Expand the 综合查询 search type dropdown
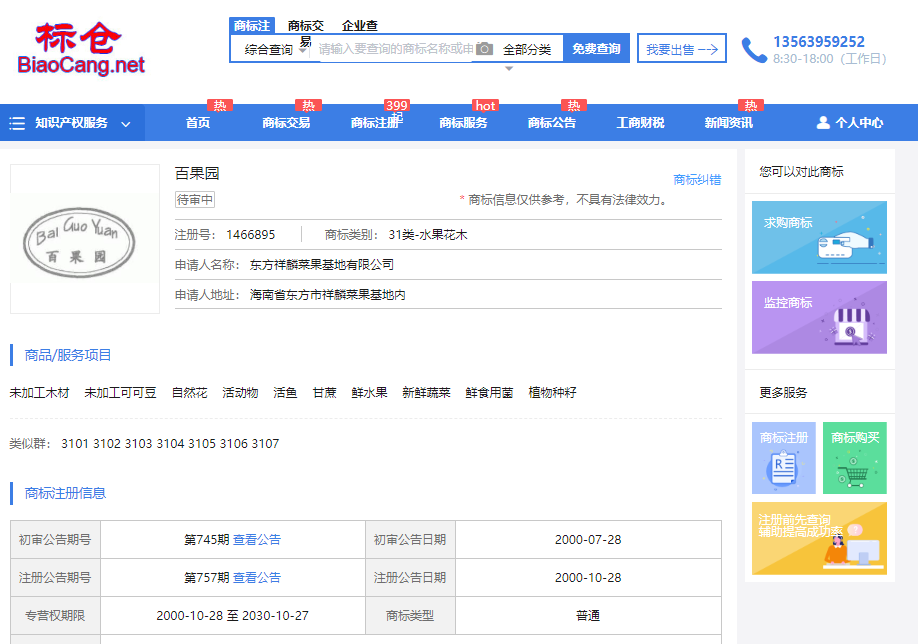 [x=275, y=49]
